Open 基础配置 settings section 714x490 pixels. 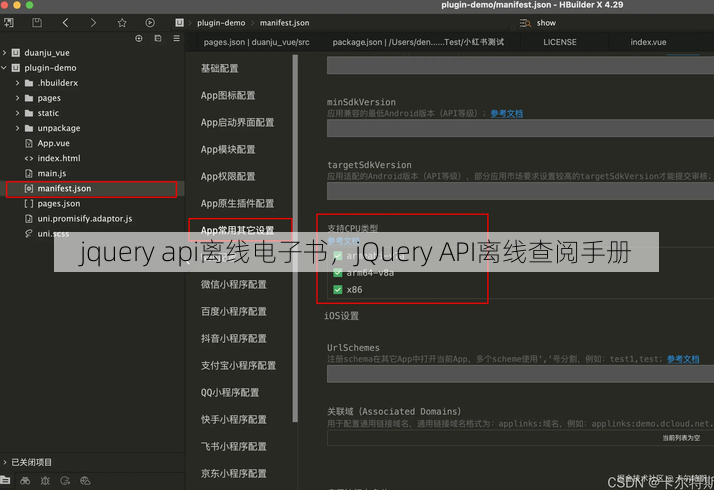click(x=219, y=69)
